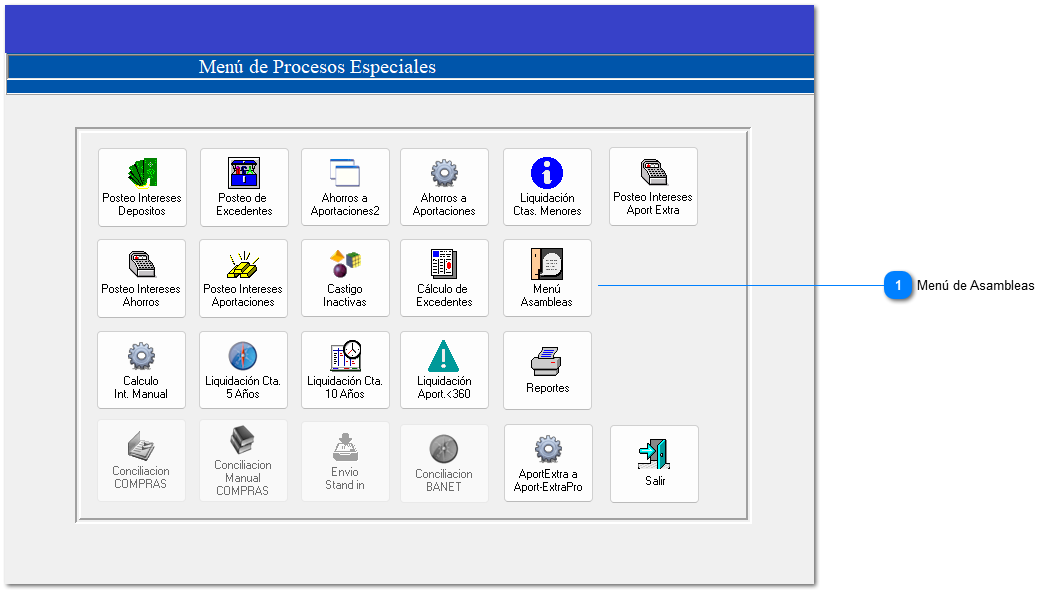This screenshot has height=593, width=1051.
Task: Open Posteo Intereses Ahorros
Action: pos(141,278)
